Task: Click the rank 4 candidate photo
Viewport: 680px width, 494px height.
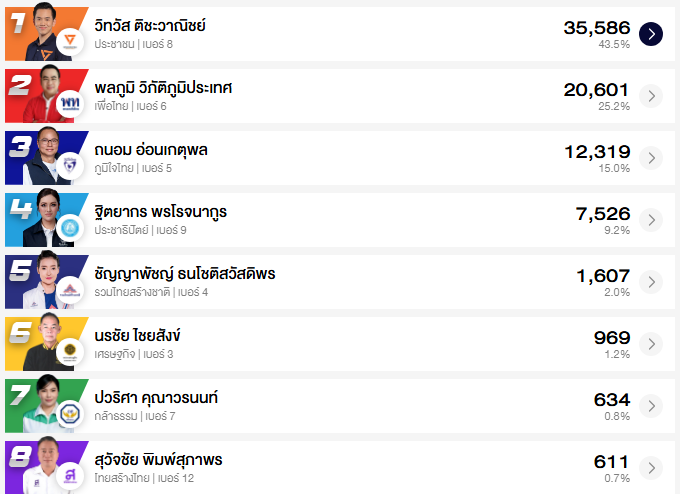Action: click(43, 218)
